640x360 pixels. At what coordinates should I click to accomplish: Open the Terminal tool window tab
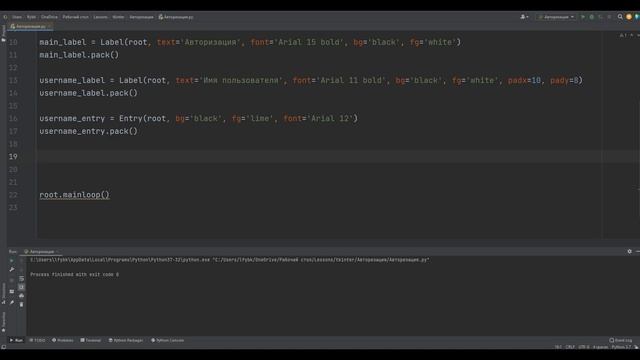tap(91, 340)
